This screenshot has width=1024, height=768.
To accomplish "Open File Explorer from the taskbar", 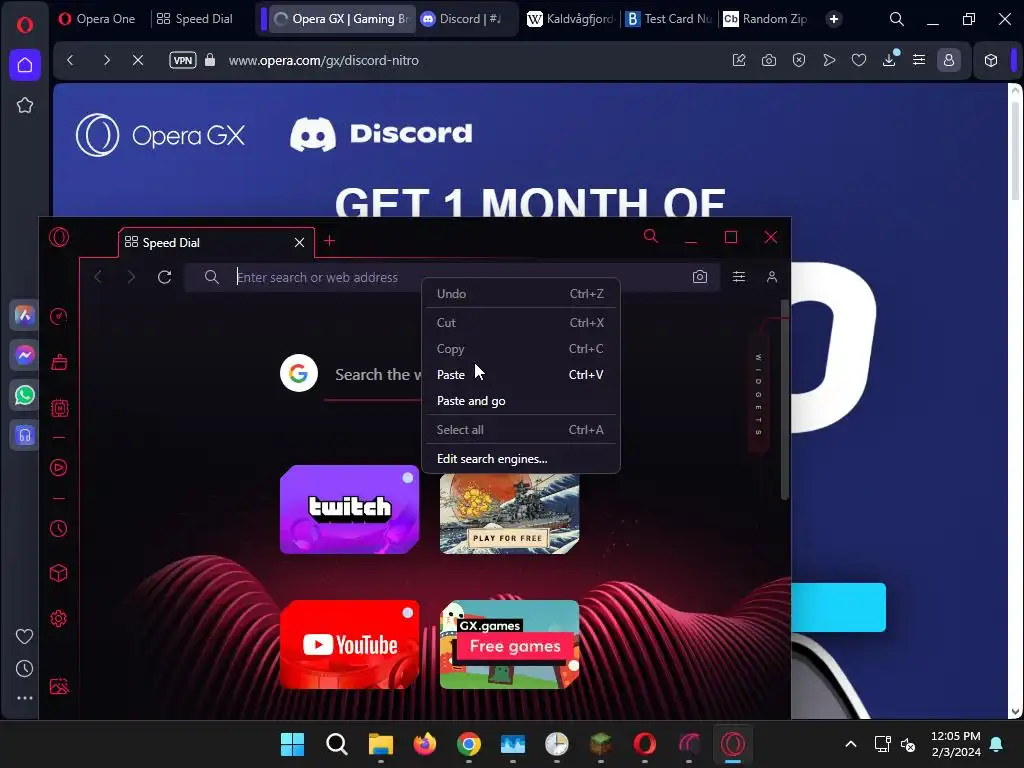I will [x=381, y=744].
